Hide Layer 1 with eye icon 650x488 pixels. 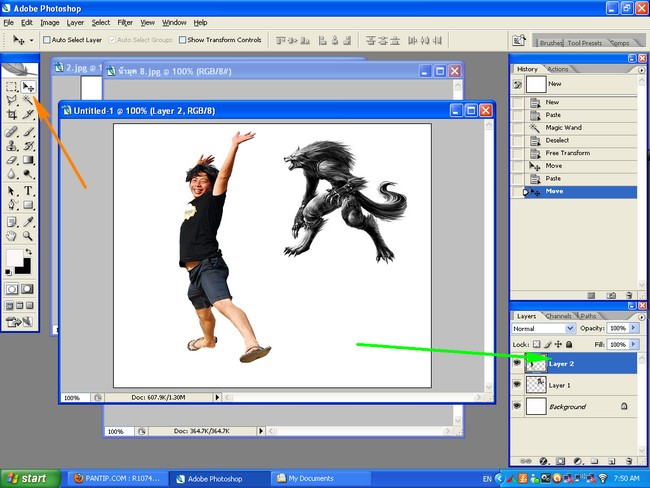[x=517, y=384]
